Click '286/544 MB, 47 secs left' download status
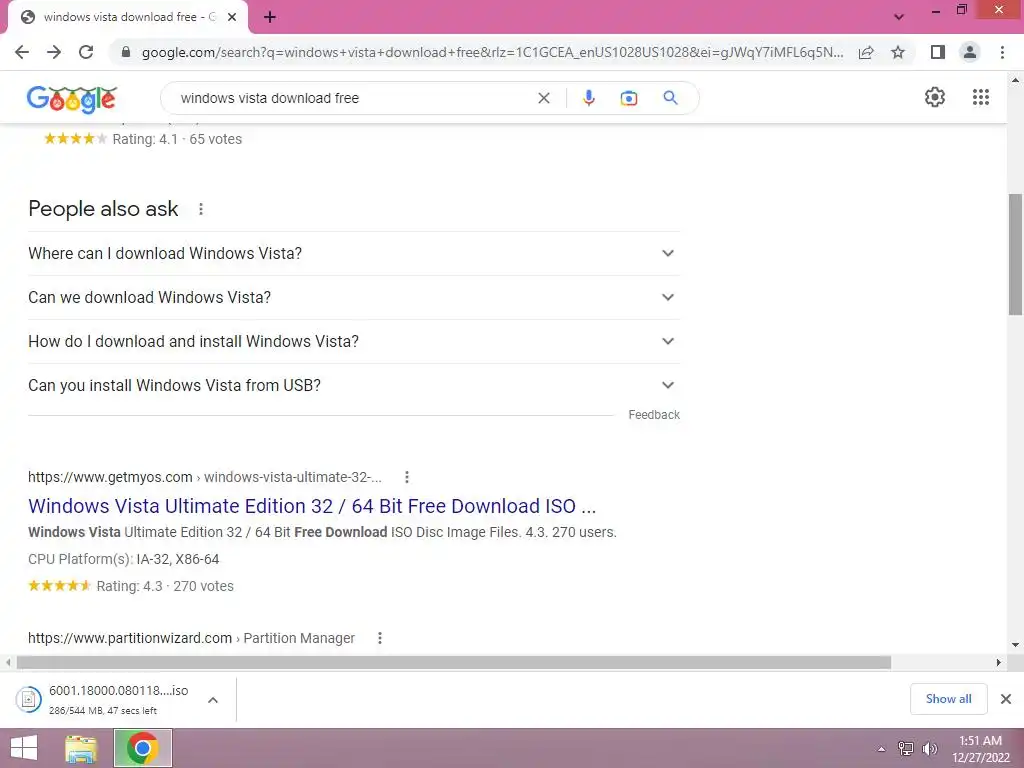Image resolution: width=1024 pixels, height=768 pixels. (103, 711)
